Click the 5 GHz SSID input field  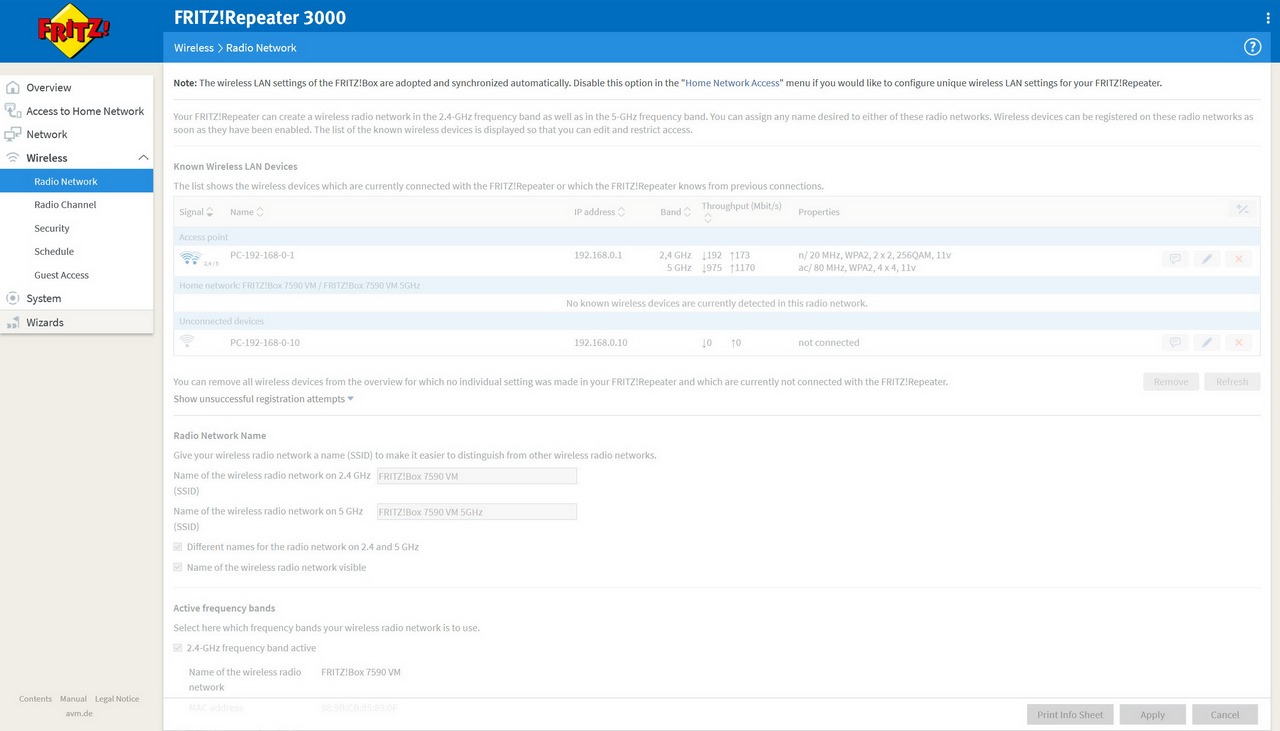pyautogui.click(x=476, y=511)
